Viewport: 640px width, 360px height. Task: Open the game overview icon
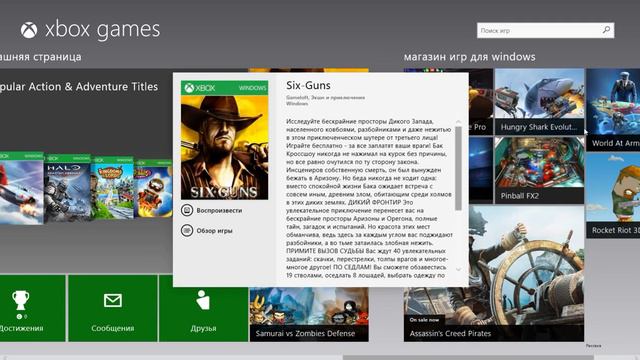(x=187, y=231)
